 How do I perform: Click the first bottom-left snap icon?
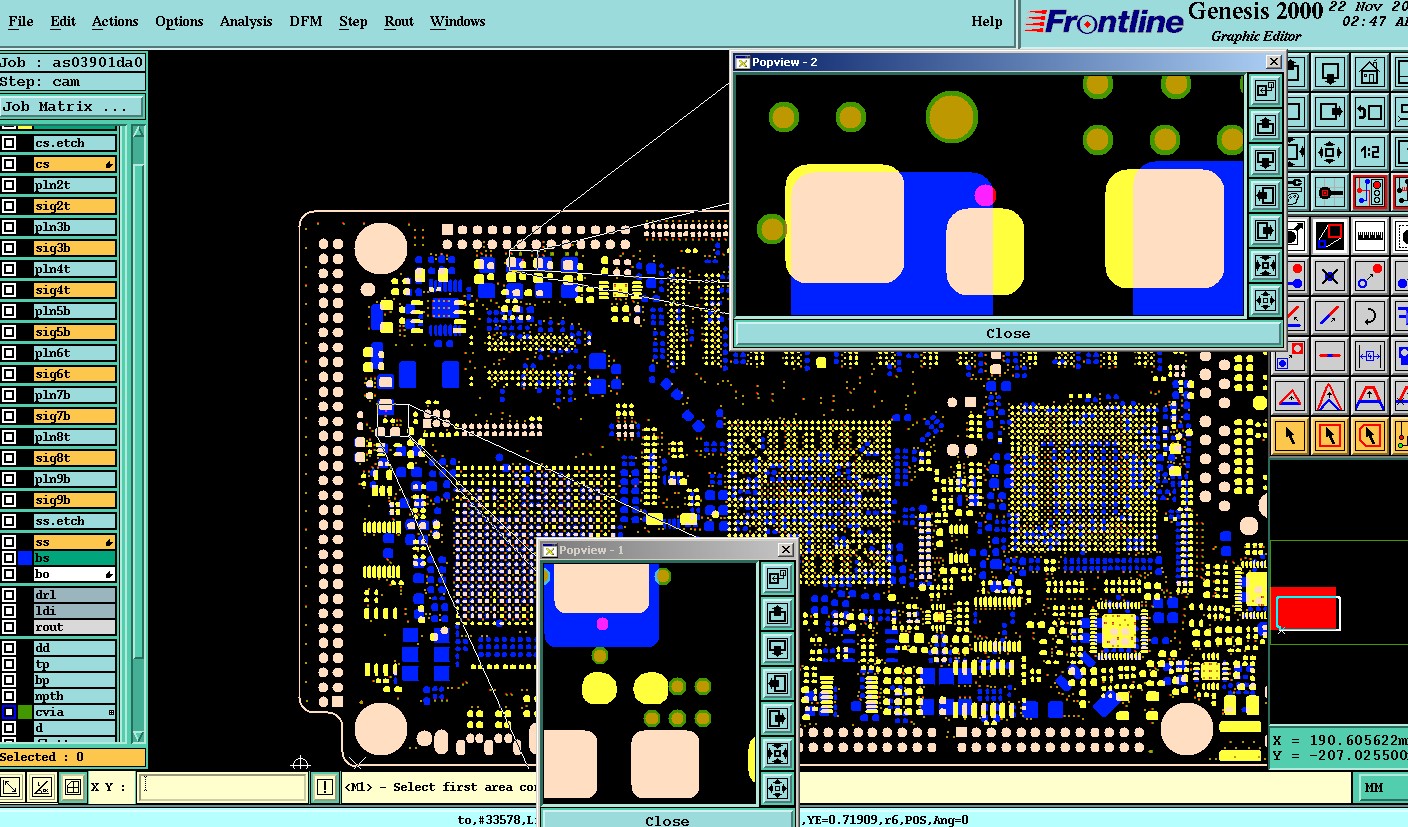(12, 787)
